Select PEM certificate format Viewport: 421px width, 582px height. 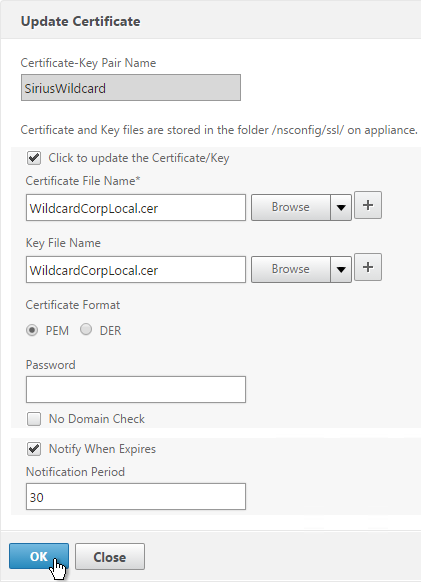tap(32, 330)
